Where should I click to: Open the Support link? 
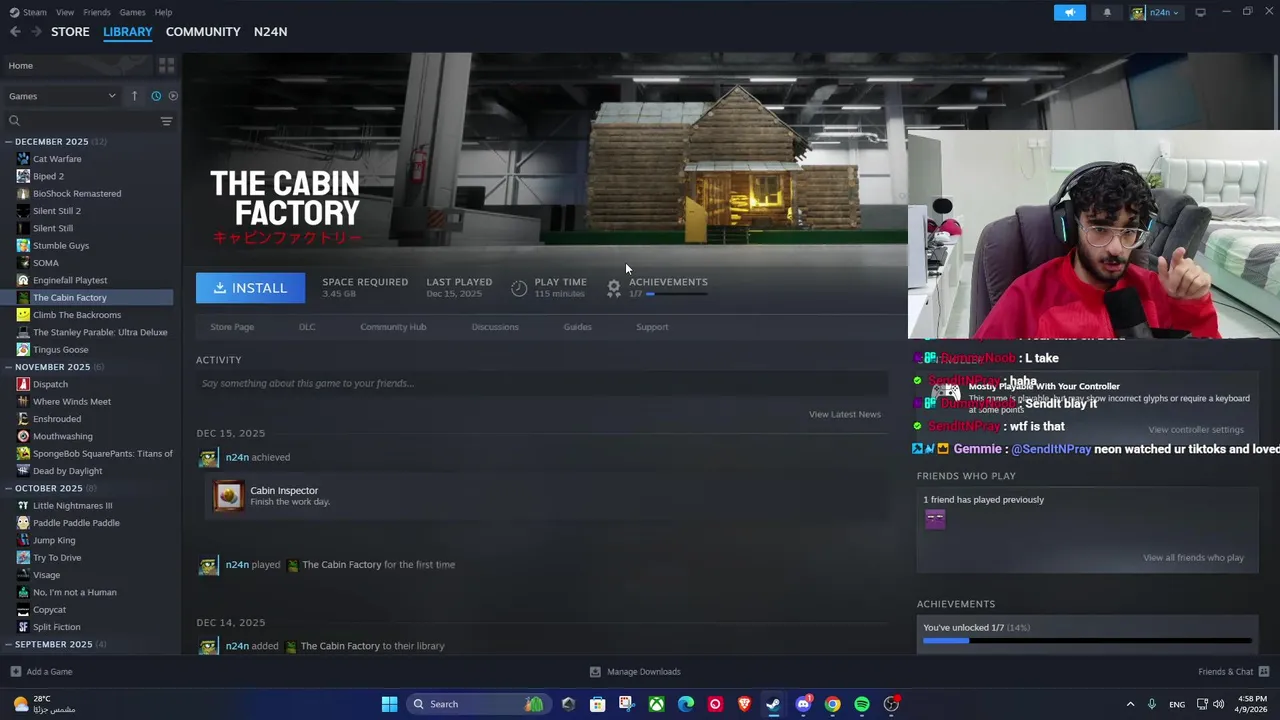tap(652, 327)
